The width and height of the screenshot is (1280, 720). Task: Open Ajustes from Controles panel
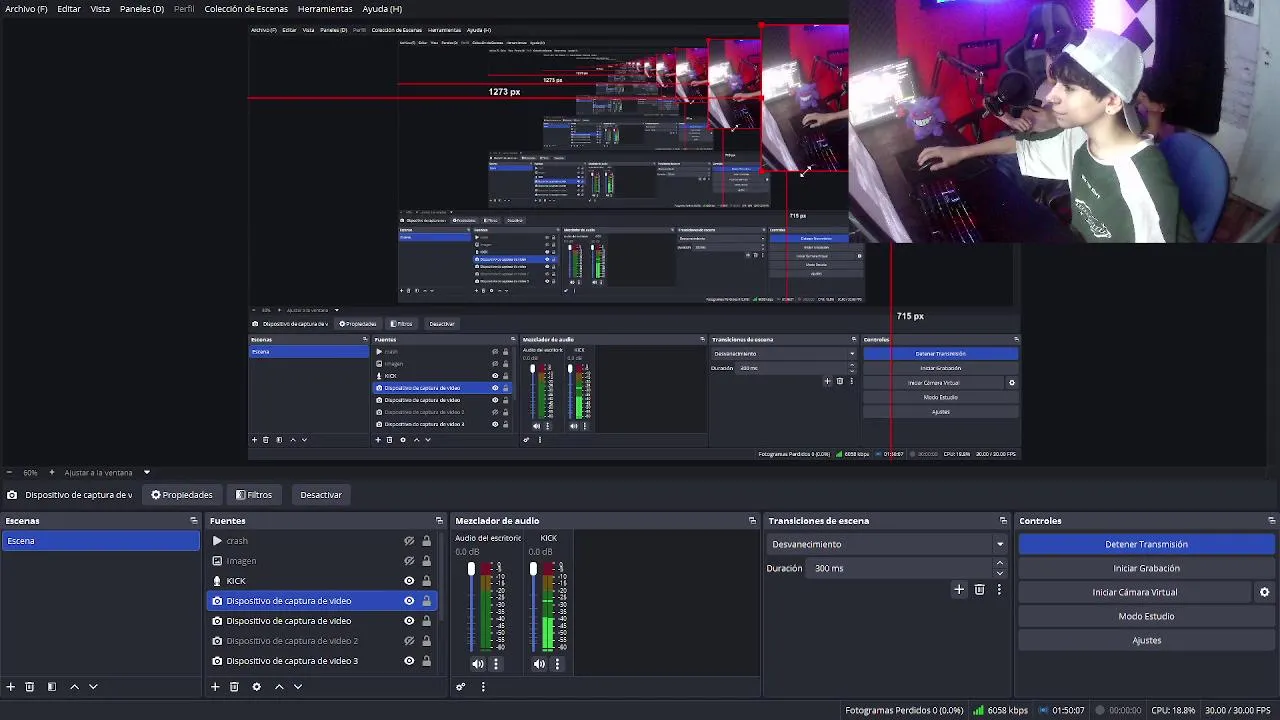[1146, 640]
